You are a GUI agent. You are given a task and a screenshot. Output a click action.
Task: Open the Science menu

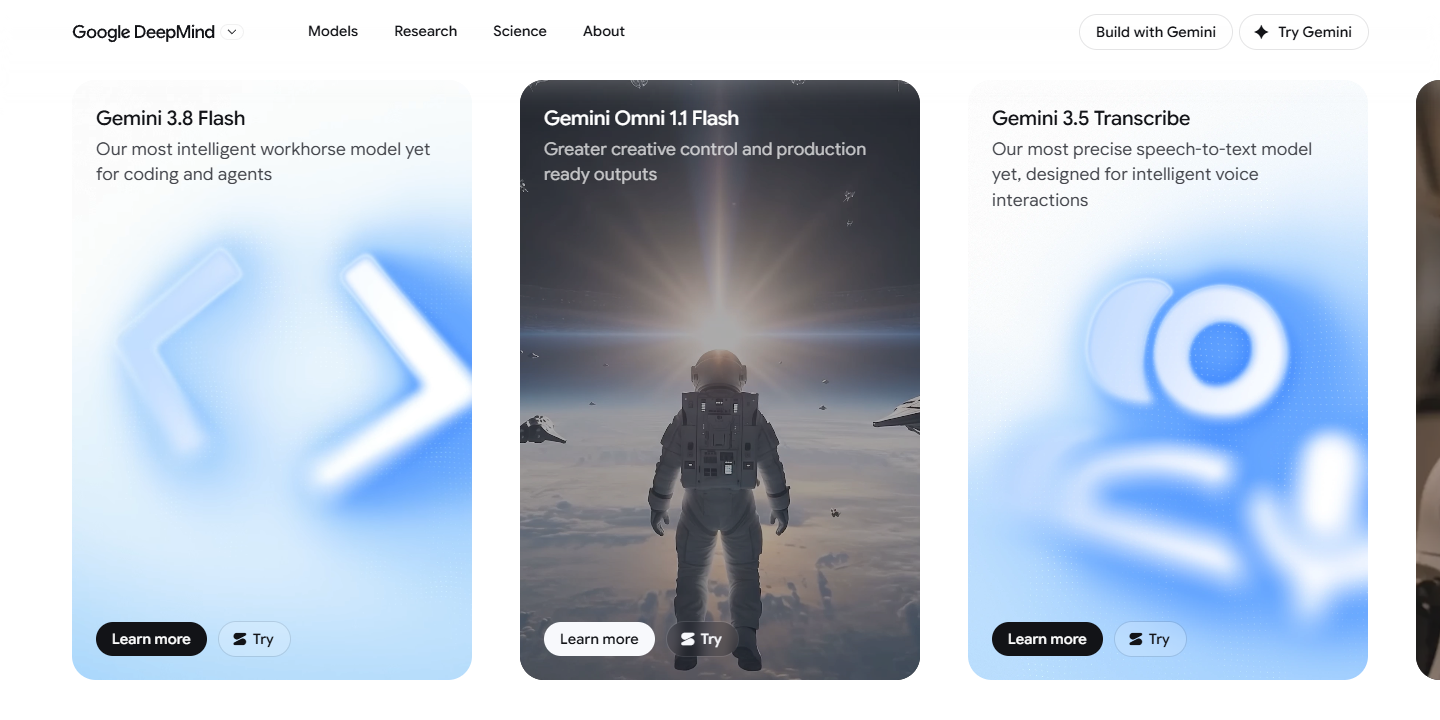tap(520, 31)
